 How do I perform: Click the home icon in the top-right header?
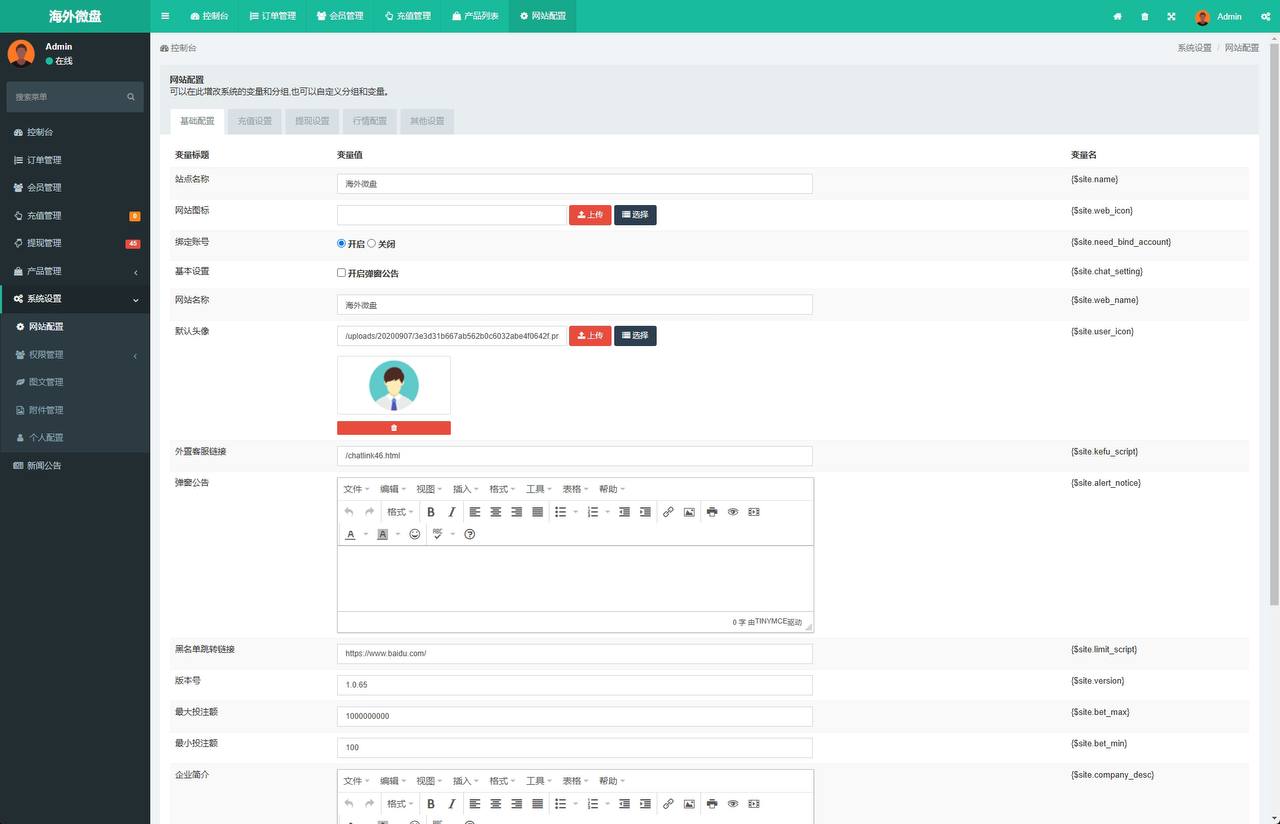click(1117, 16)
